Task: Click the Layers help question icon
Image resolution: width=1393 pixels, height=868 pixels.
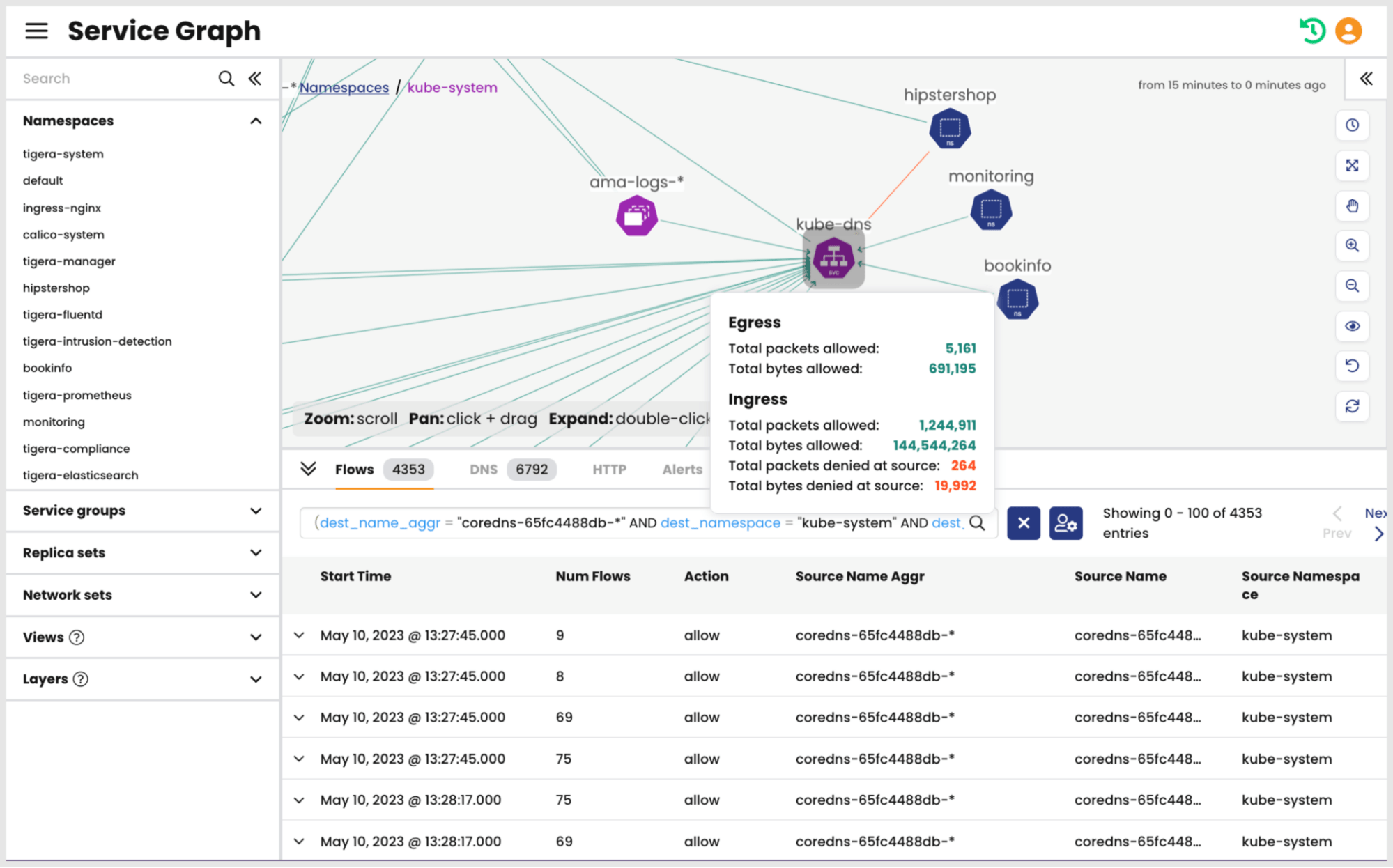Action: click(x=81, y=679)
